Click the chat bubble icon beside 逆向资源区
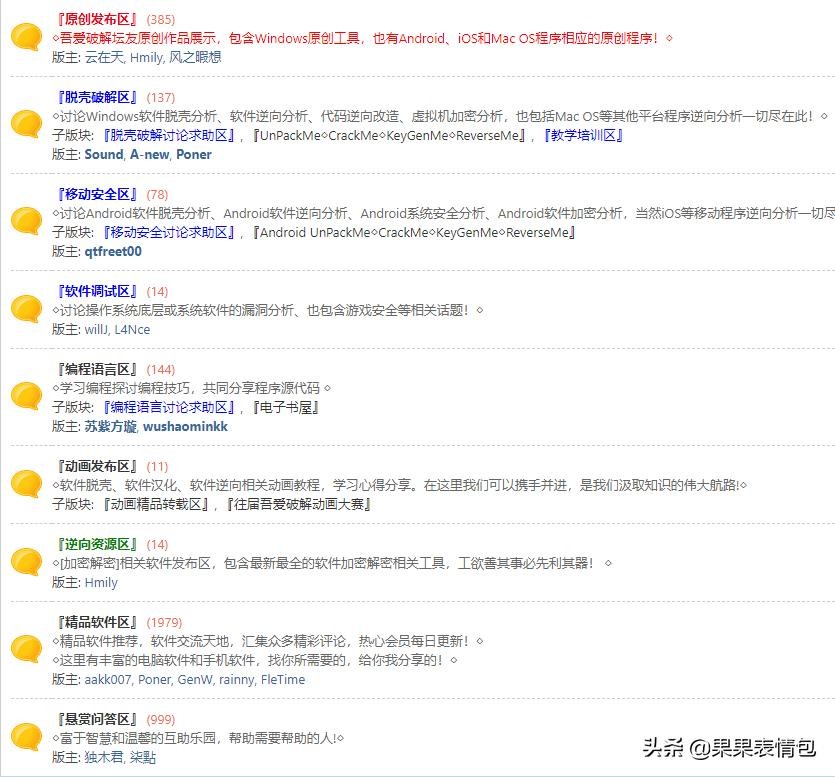 coord(25,563)
